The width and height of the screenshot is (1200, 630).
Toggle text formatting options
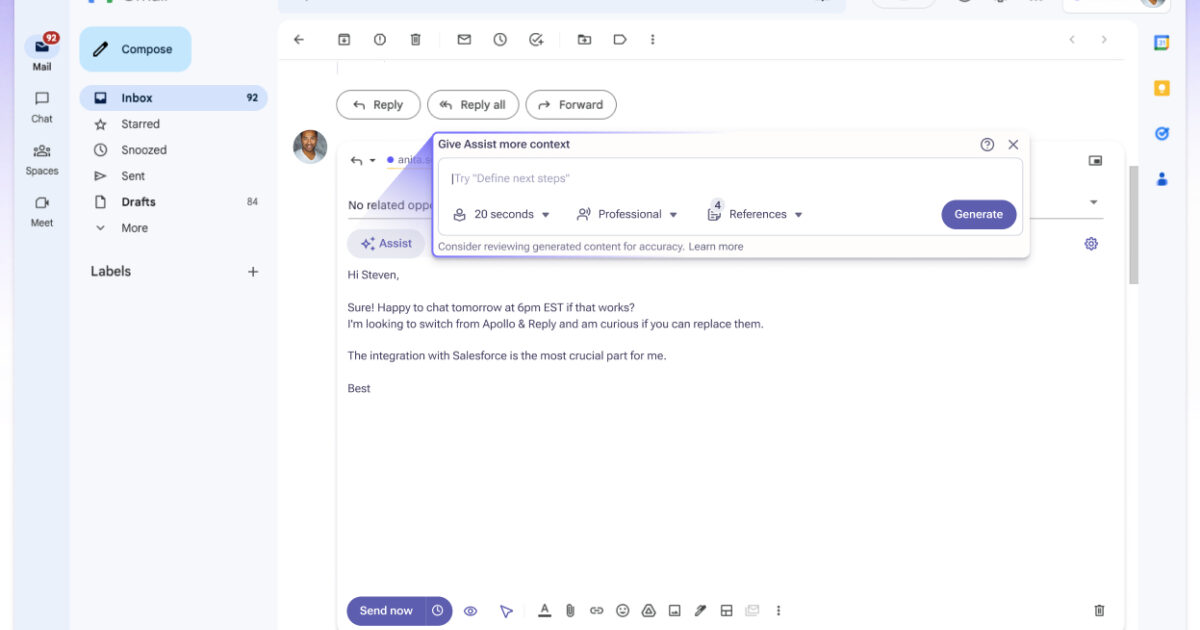(545, 610)
